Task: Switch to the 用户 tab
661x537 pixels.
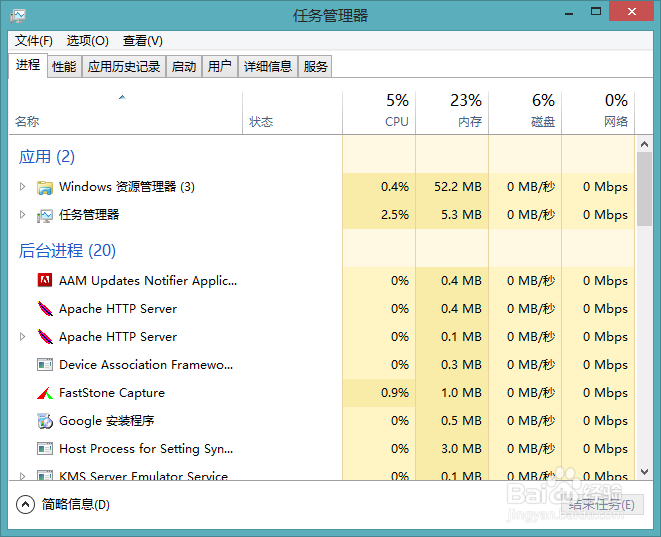Action: [x=220, y=67]
